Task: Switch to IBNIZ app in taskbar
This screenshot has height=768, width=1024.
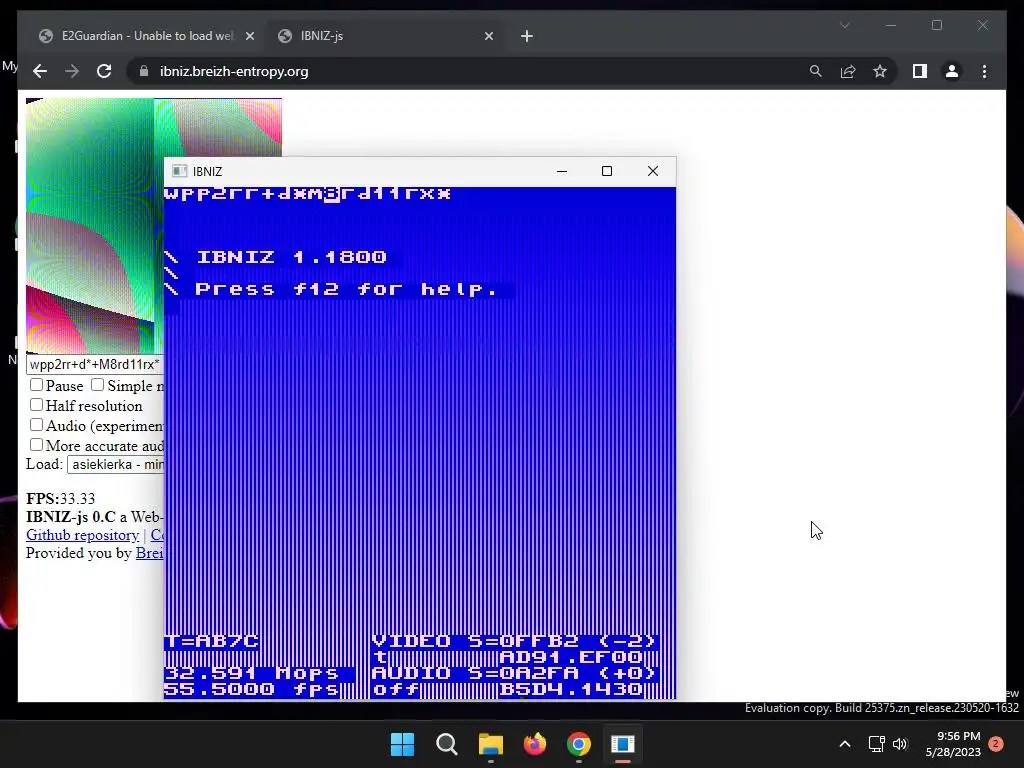Action: click(x=623, y=744)
